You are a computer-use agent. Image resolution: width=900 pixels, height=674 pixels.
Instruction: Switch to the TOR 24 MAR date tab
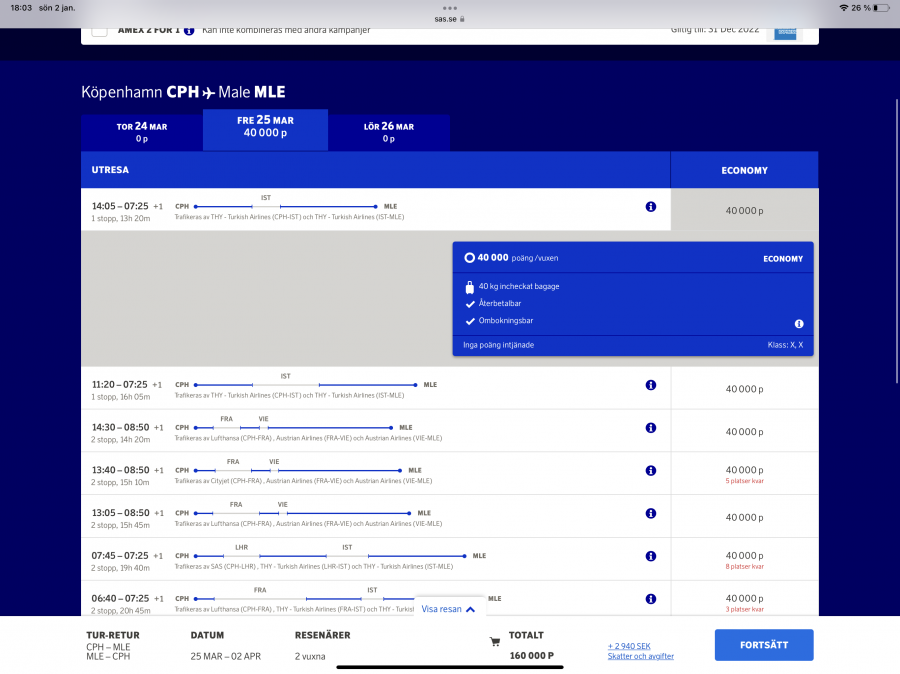pyautogui.click(x=141, y=132)
